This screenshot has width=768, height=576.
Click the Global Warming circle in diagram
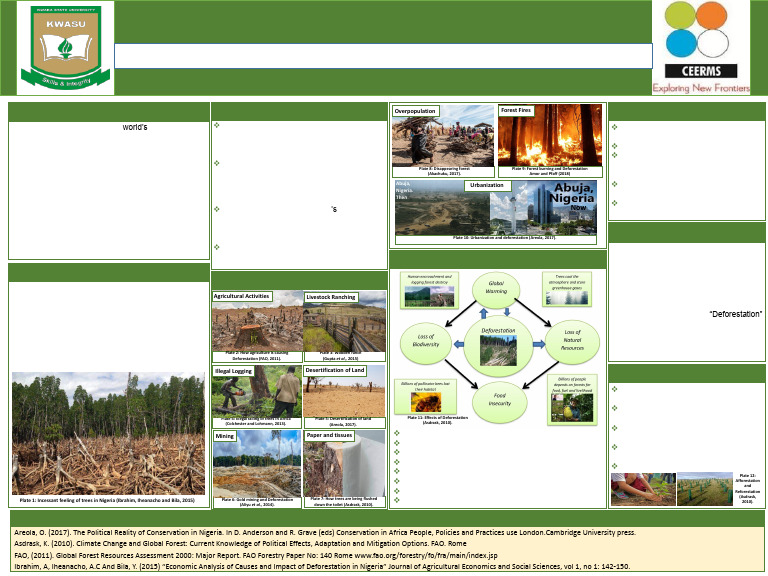pyautogui.click(x=496, y=290)
